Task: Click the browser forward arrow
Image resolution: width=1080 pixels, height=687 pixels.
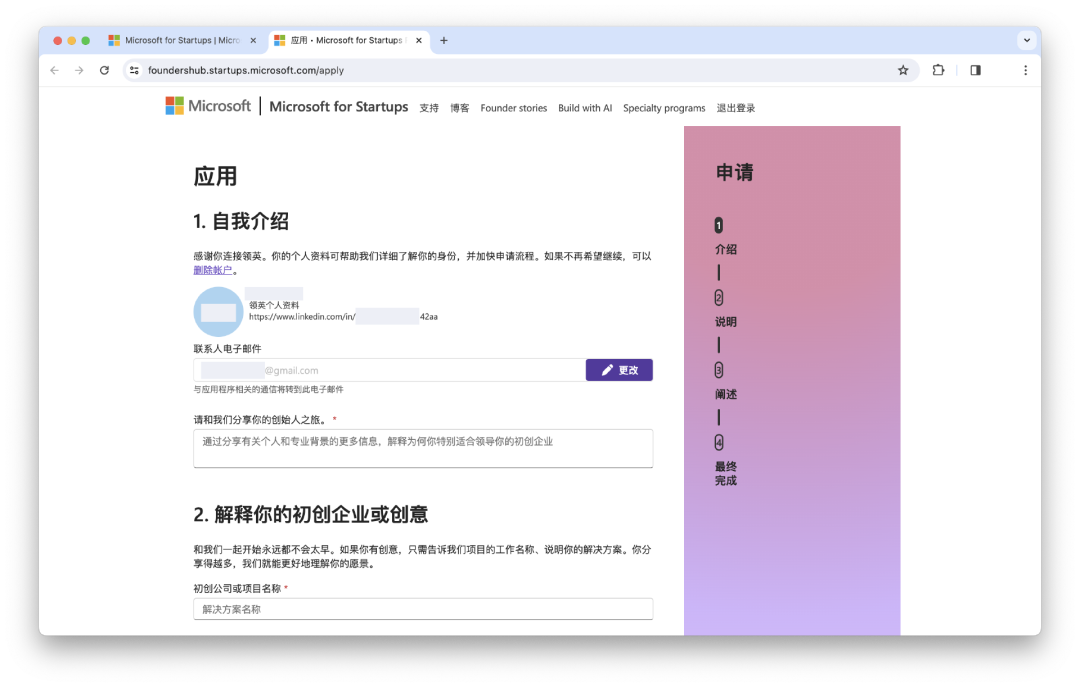Action: (79, 70)
